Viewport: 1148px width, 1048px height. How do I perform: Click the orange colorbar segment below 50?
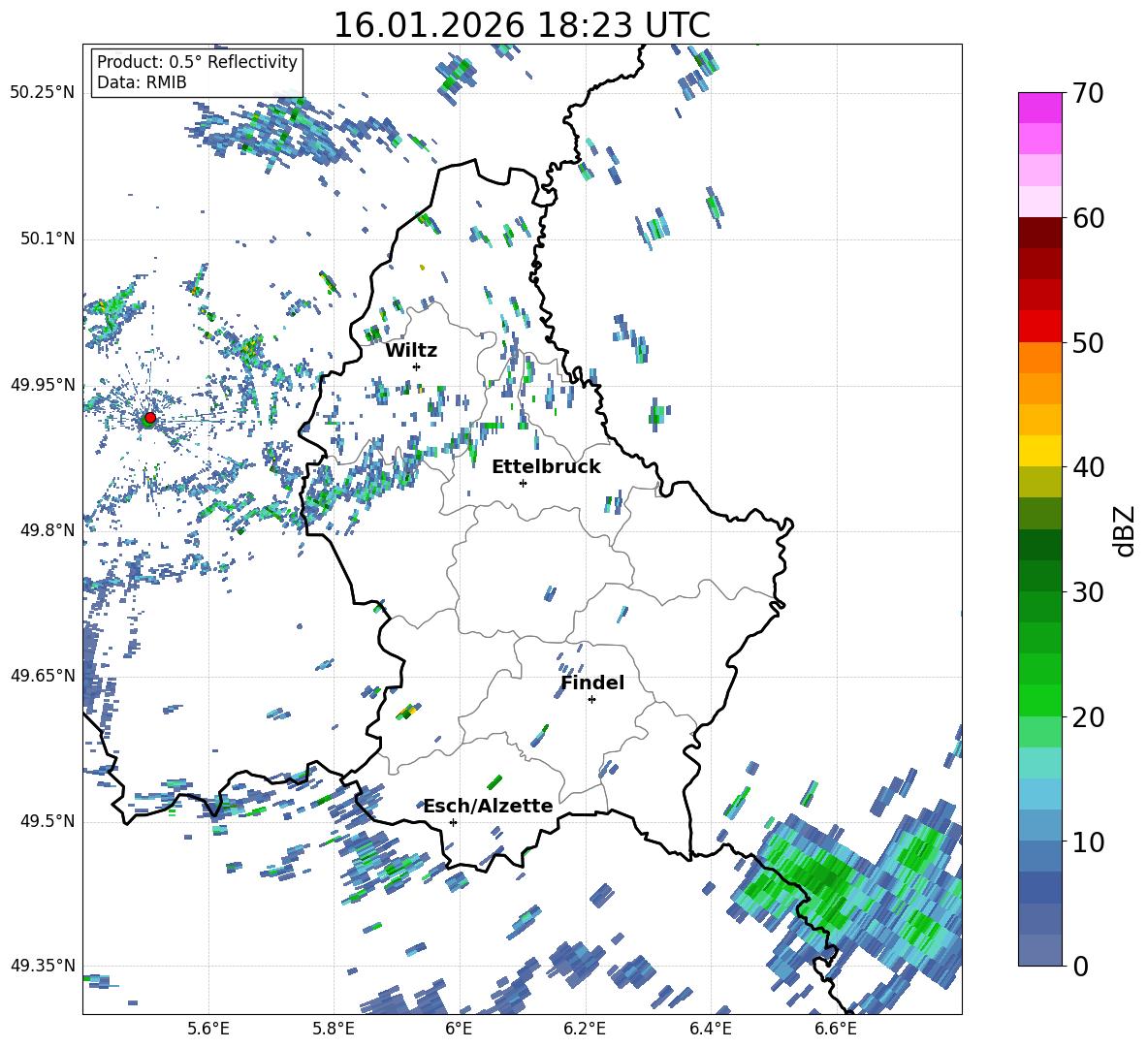coord(1039,358)
